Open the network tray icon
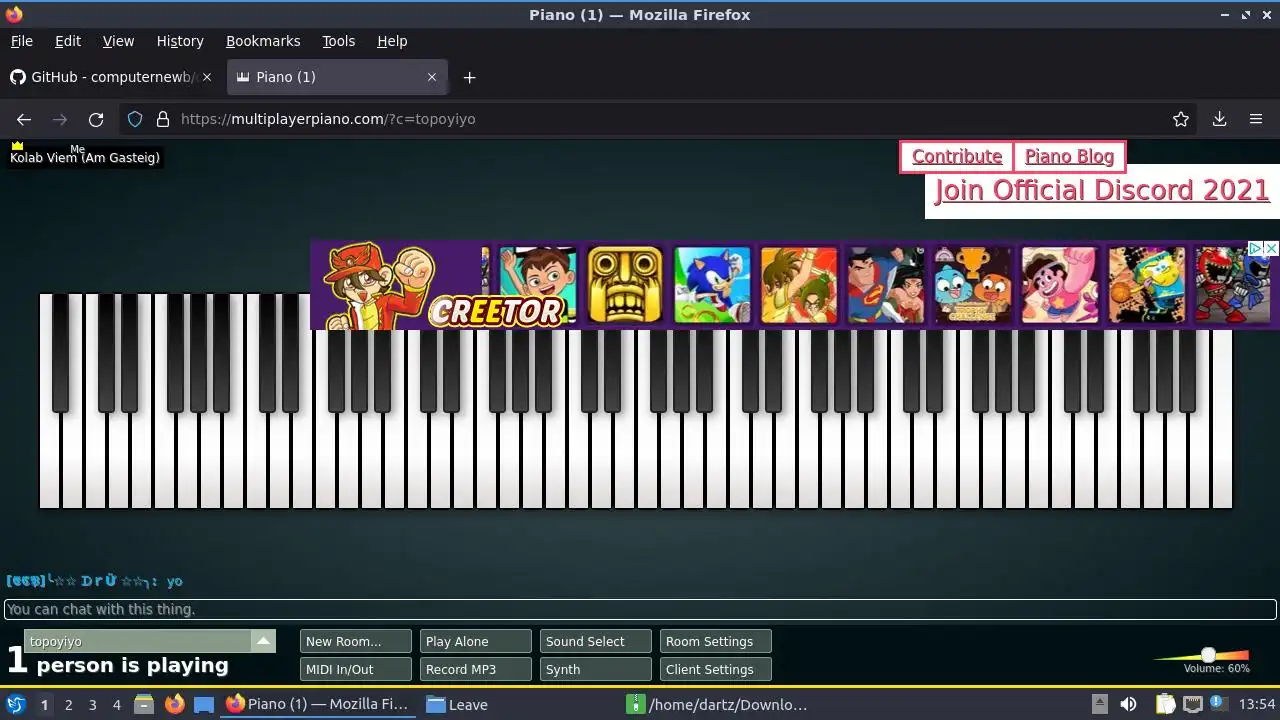The image size is (1280, 720). point(1193,704)
